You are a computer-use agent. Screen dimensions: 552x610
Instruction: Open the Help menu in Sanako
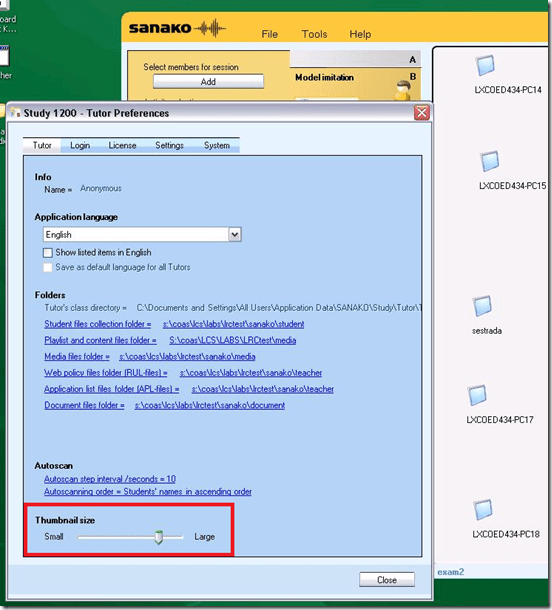click(360, 34)
